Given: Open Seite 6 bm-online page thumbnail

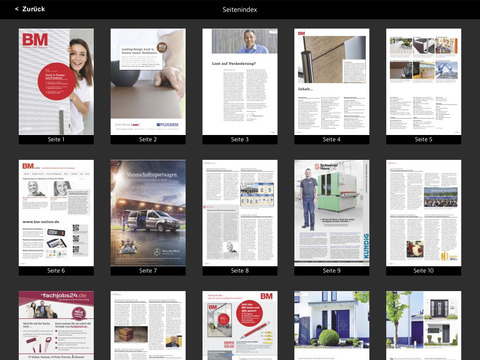Looking at the screenshot, I should point(56,213).
